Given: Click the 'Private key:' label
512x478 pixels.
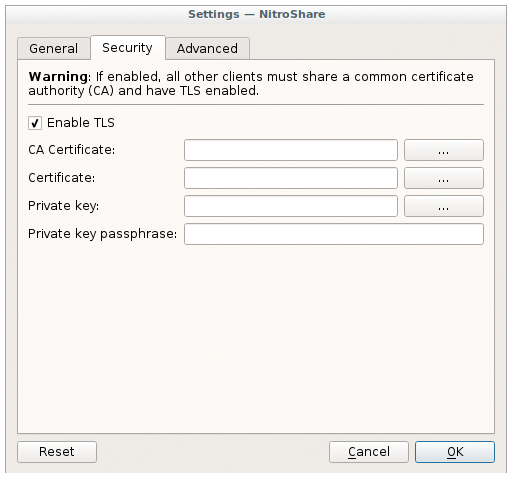Looking at the screenshot, I should (63, 206).
